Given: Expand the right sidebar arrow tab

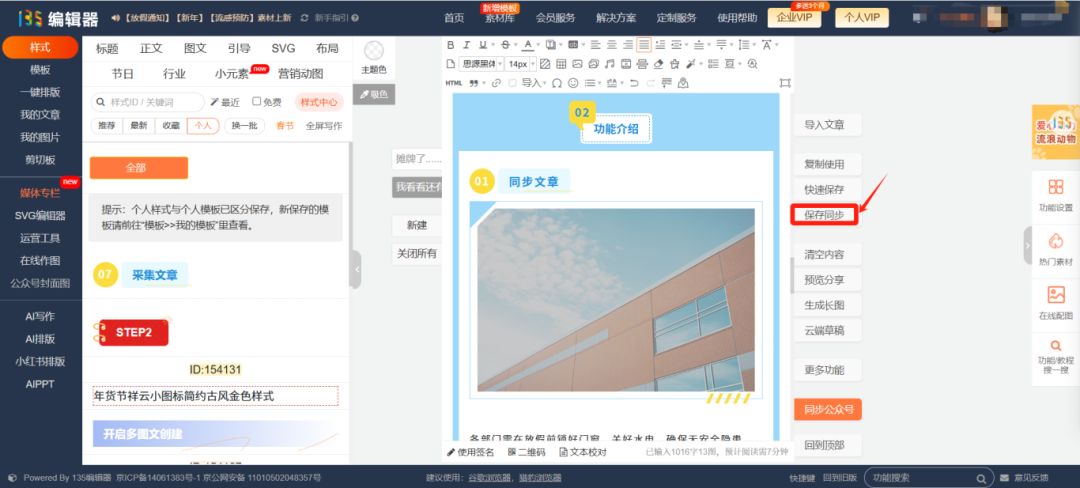Looking at the screenshot, I should (1027, 245).
